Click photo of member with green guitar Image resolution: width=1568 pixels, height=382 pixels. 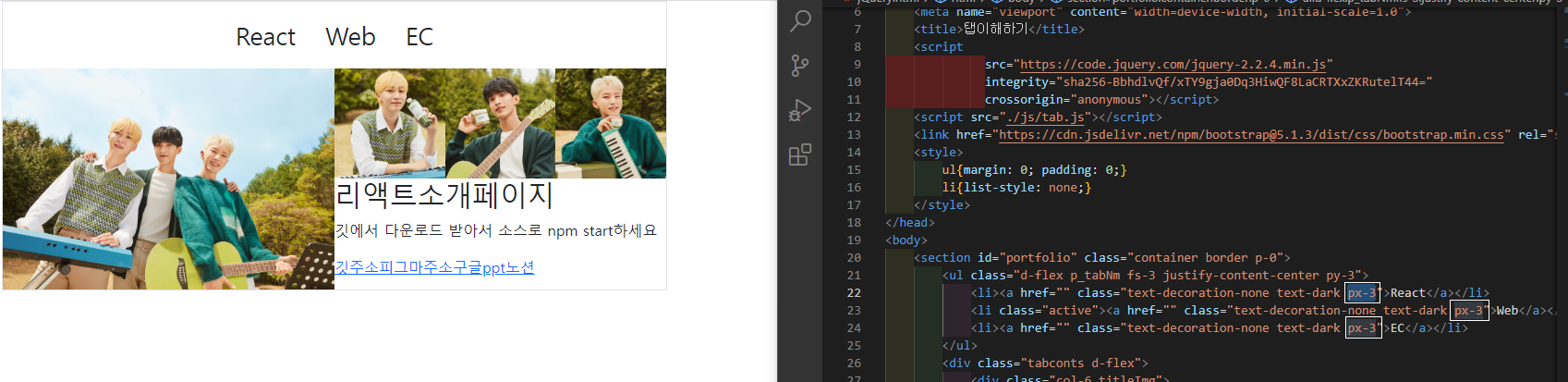tap(500, 123)
